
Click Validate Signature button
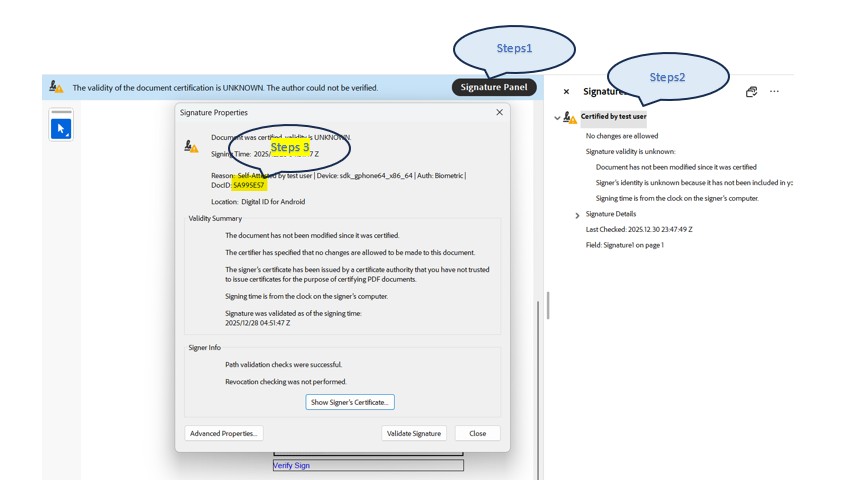(x=414, y=433)
